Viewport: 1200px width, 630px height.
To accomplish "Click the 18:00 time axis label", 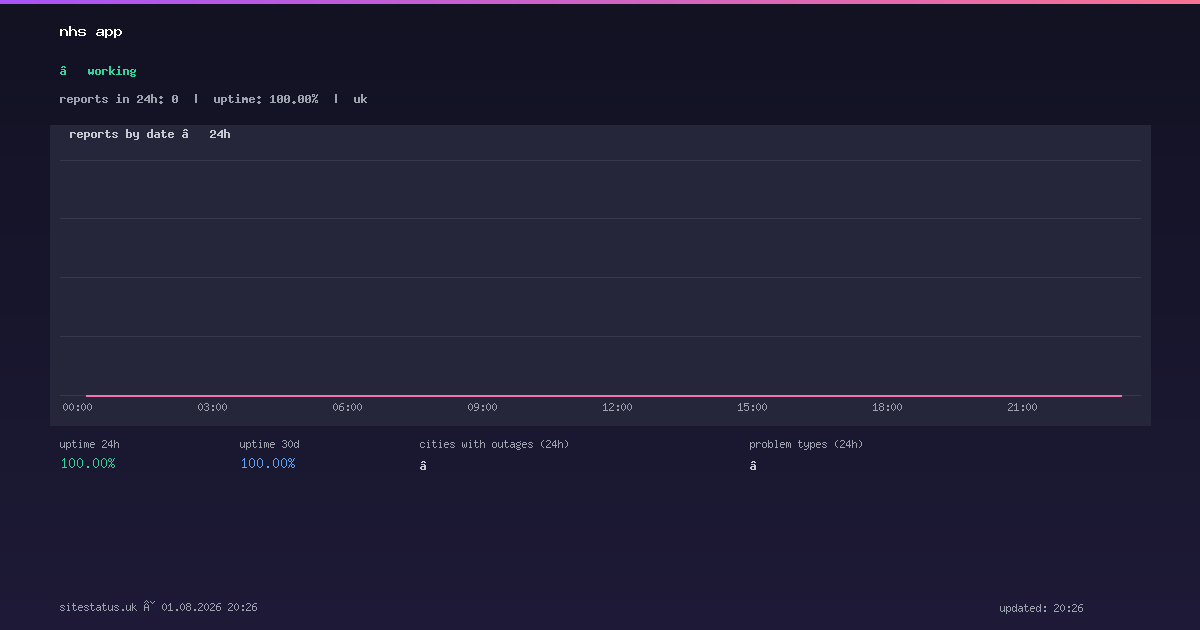I will point(887,407).
